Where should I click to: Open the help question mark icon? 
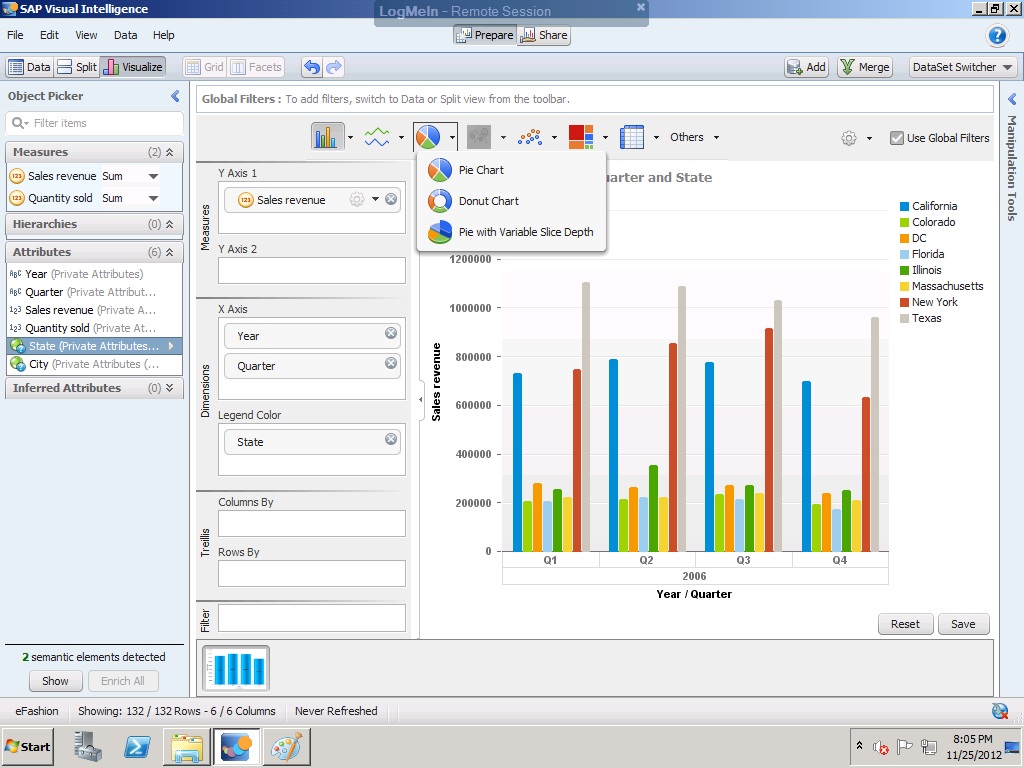pos(997,35)
